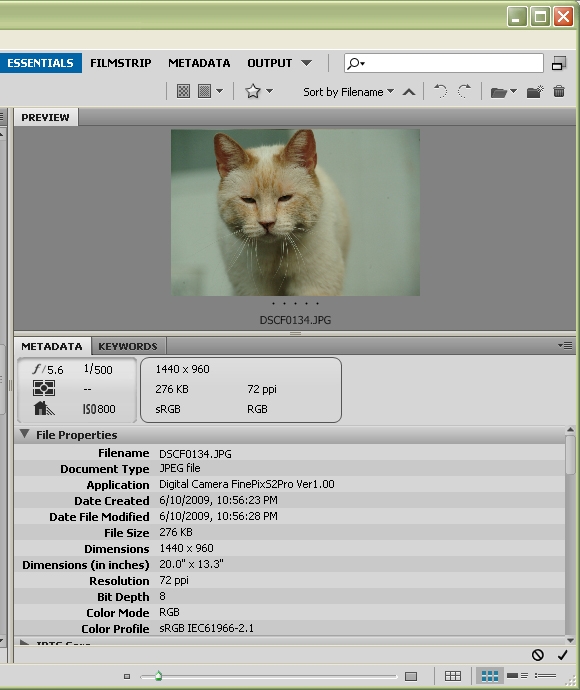Rotate image 90° clockwise

pyautogui.click(x=464, y=92)
